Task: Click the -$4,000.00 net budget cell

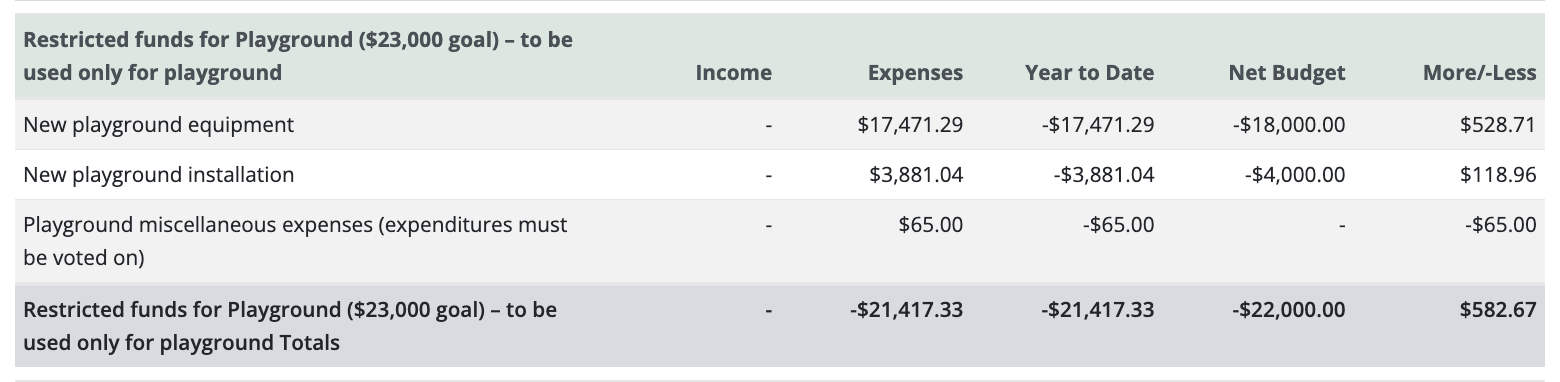Action: (1295, 175)
